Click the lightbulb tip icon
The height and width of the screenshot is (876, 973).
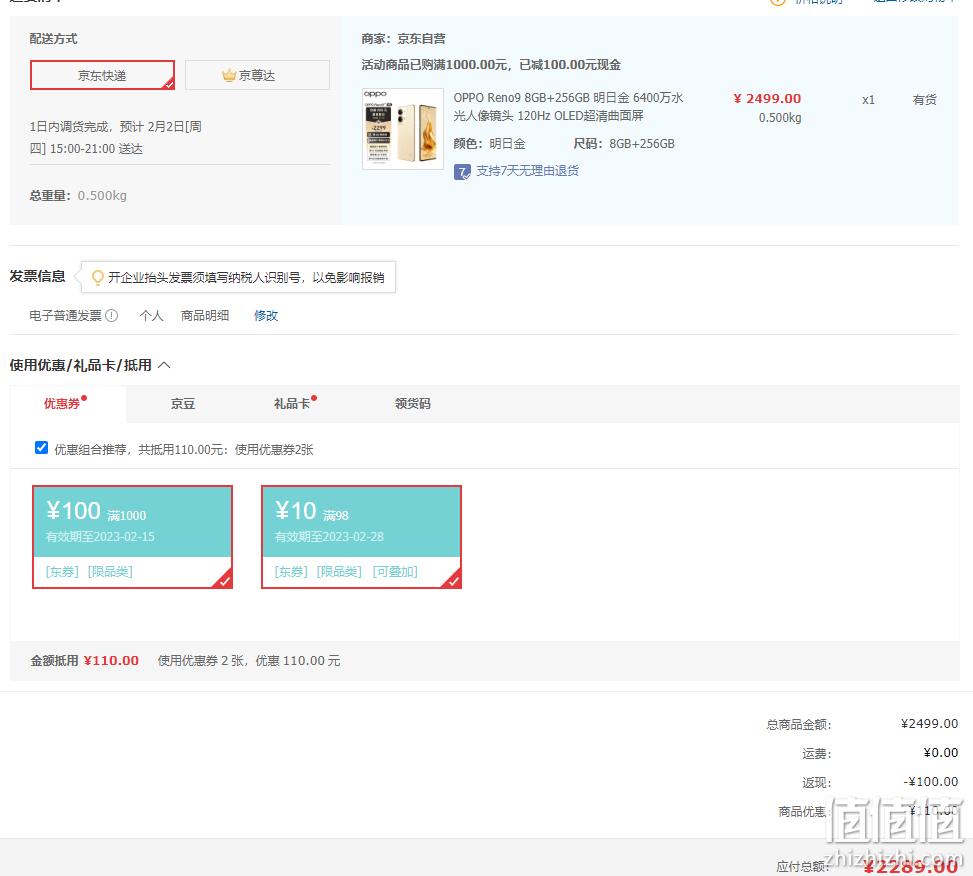[x=97, y=277]
